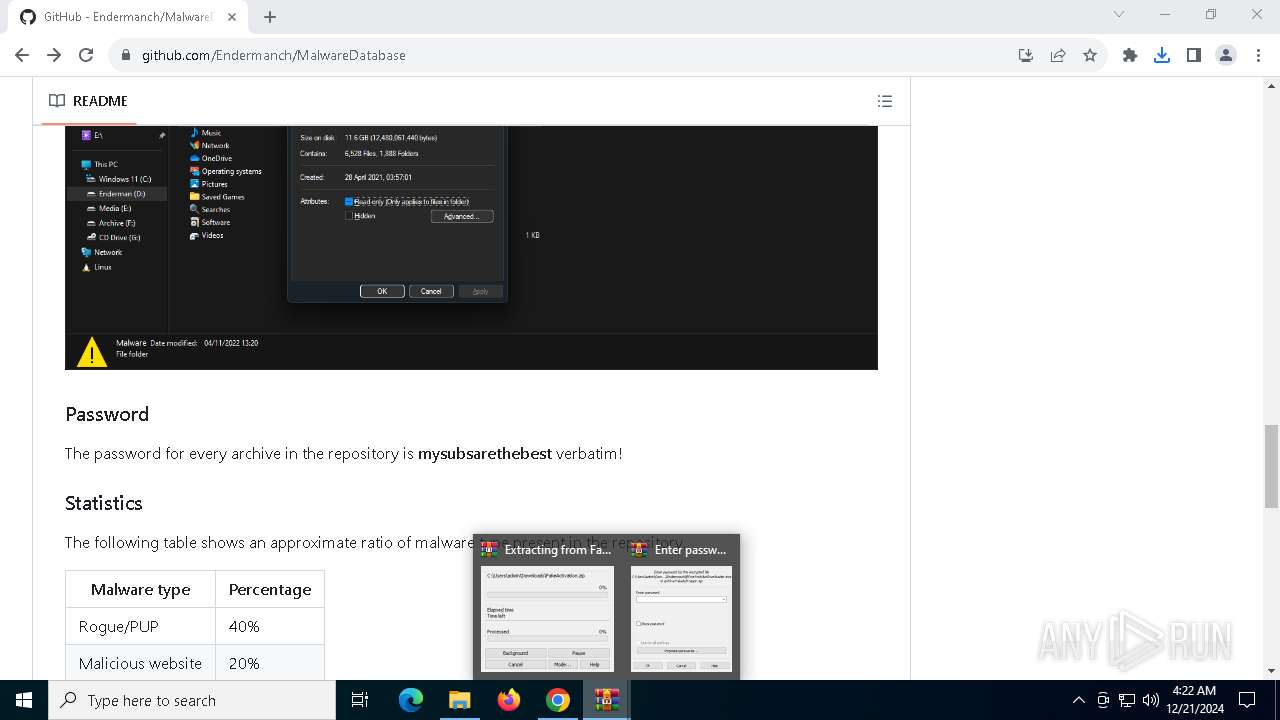Click the scrollbar up arrow
1280x720 pixels.
tap(1271, 85)
